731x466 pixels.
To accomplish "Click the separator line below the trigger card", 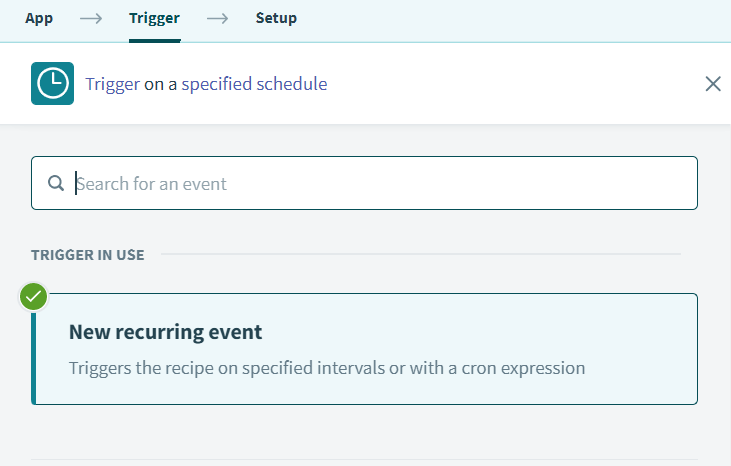I will (364, 460).
